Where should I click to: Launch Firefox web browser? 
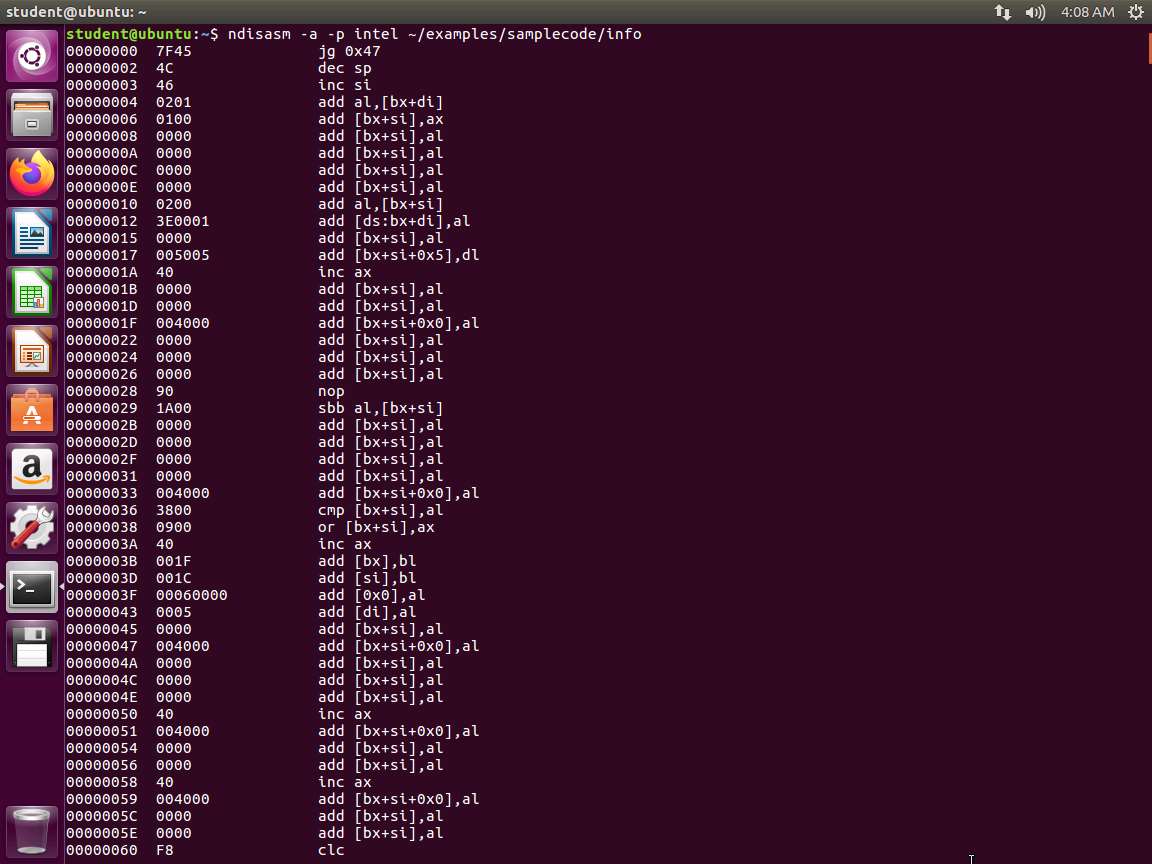tap(32, 174)
